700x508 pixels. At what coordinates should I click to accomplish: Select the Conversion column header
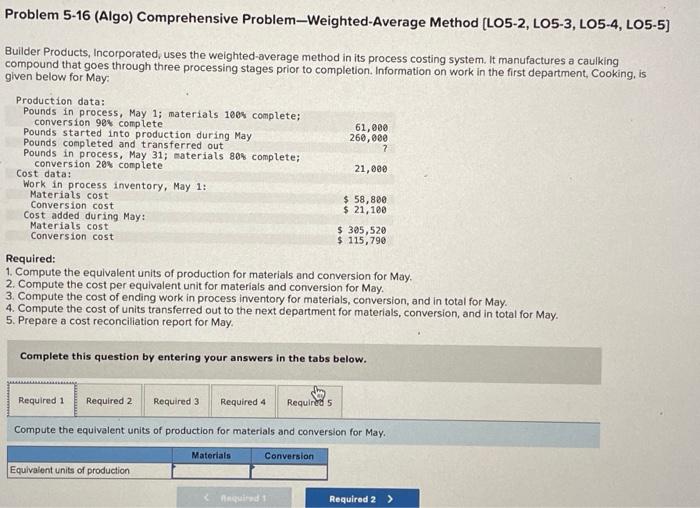coord(289,456)
